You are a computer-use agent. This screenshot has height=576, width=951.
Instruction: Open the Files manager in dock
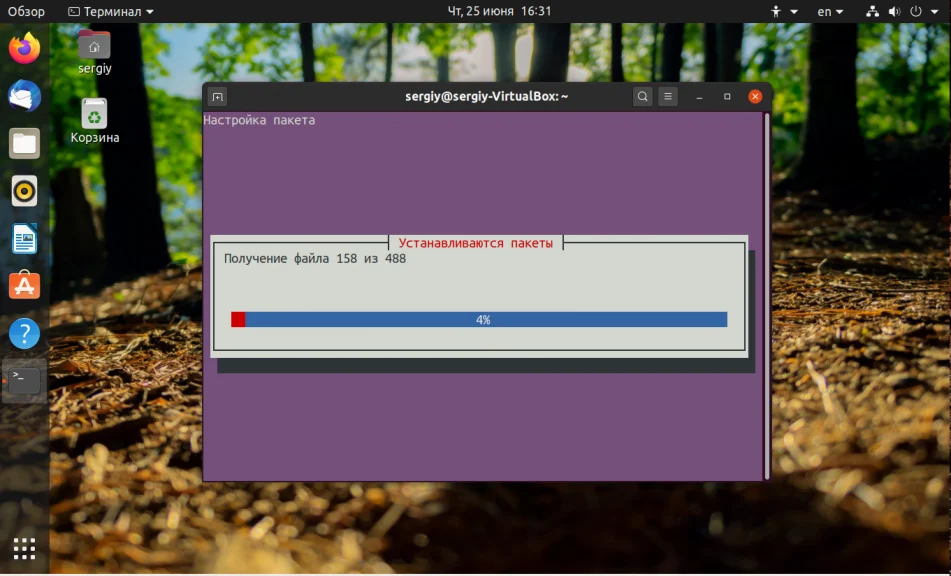[x=24, y=144]
